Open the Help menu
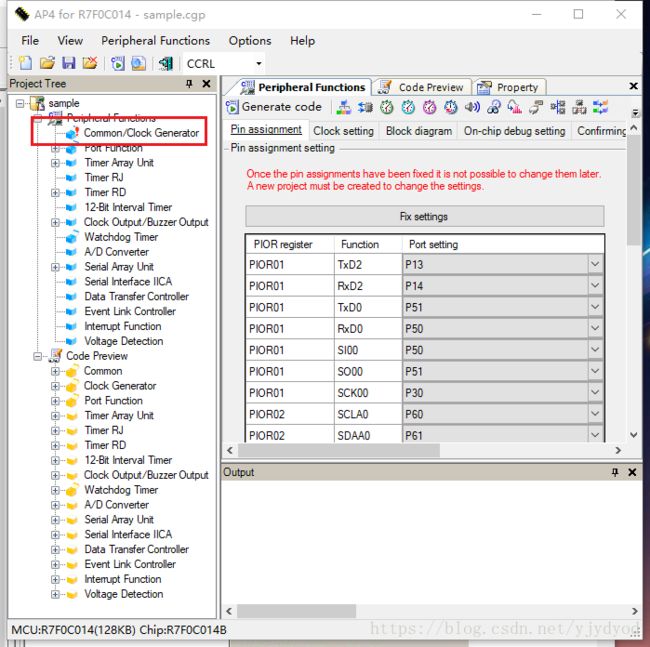The height and width of the screenshot is (647, 650). point(302,41)
